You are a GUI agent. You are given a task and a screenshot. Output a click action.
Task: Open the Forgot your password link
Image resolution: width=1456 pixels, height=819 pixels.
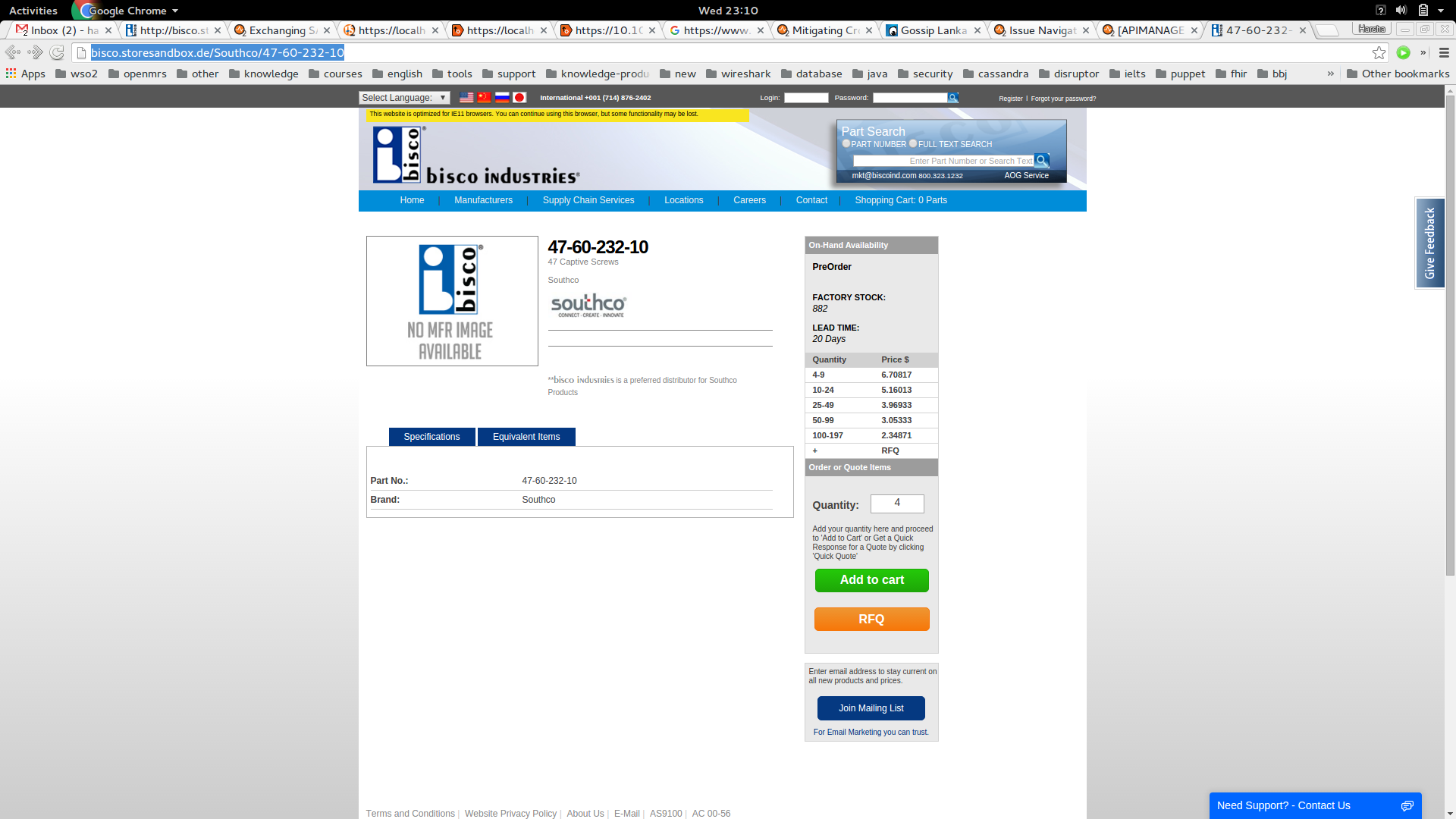1063,99
